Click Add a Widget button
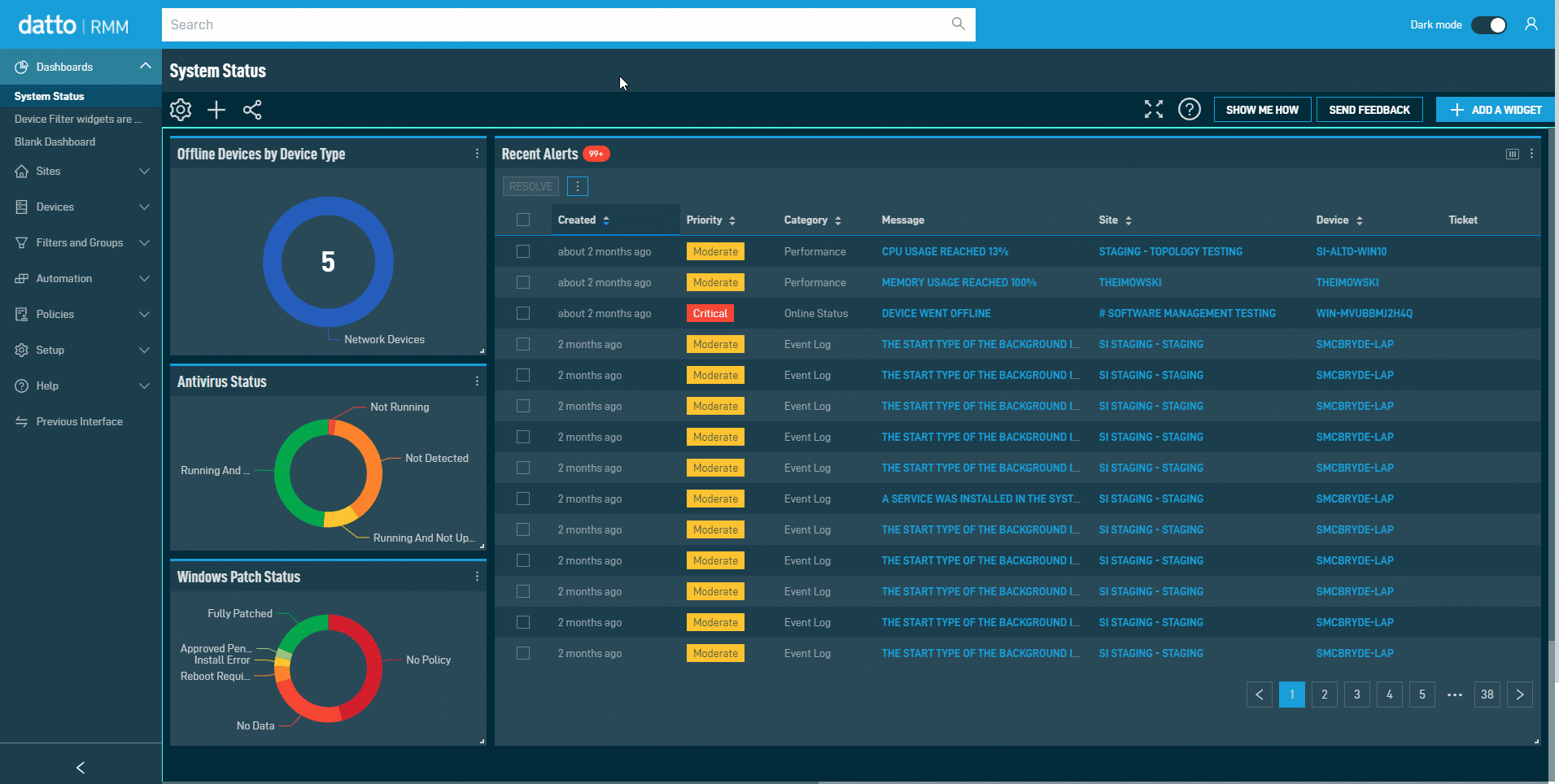The height and width of the screenshot is (784, 1559). 1496,110
